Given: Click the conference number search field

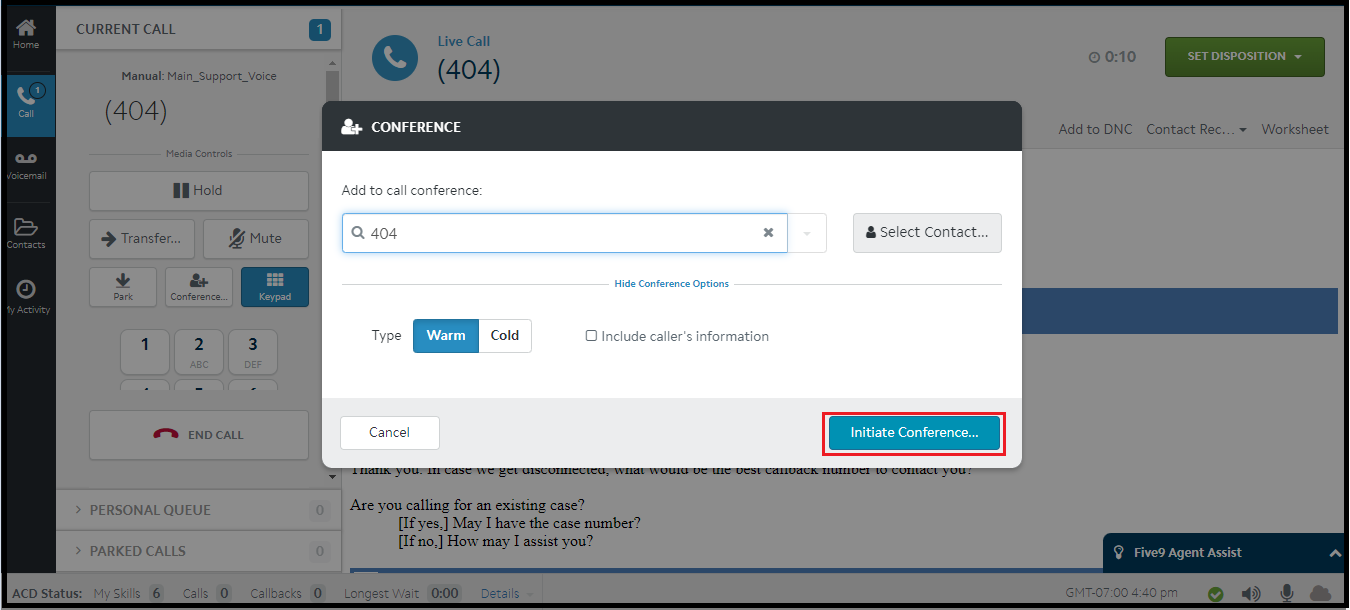Looking at the screenshot, I should [x=564, y=233].
